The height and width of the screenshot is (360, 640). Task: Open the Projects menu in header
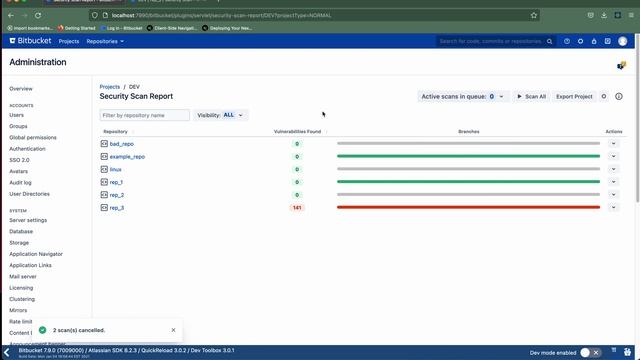[x=69, y=41]
